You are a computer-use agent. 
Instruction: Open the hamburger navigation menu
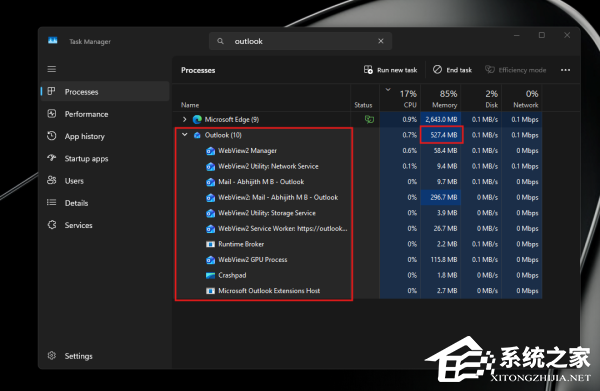[52, 69]
